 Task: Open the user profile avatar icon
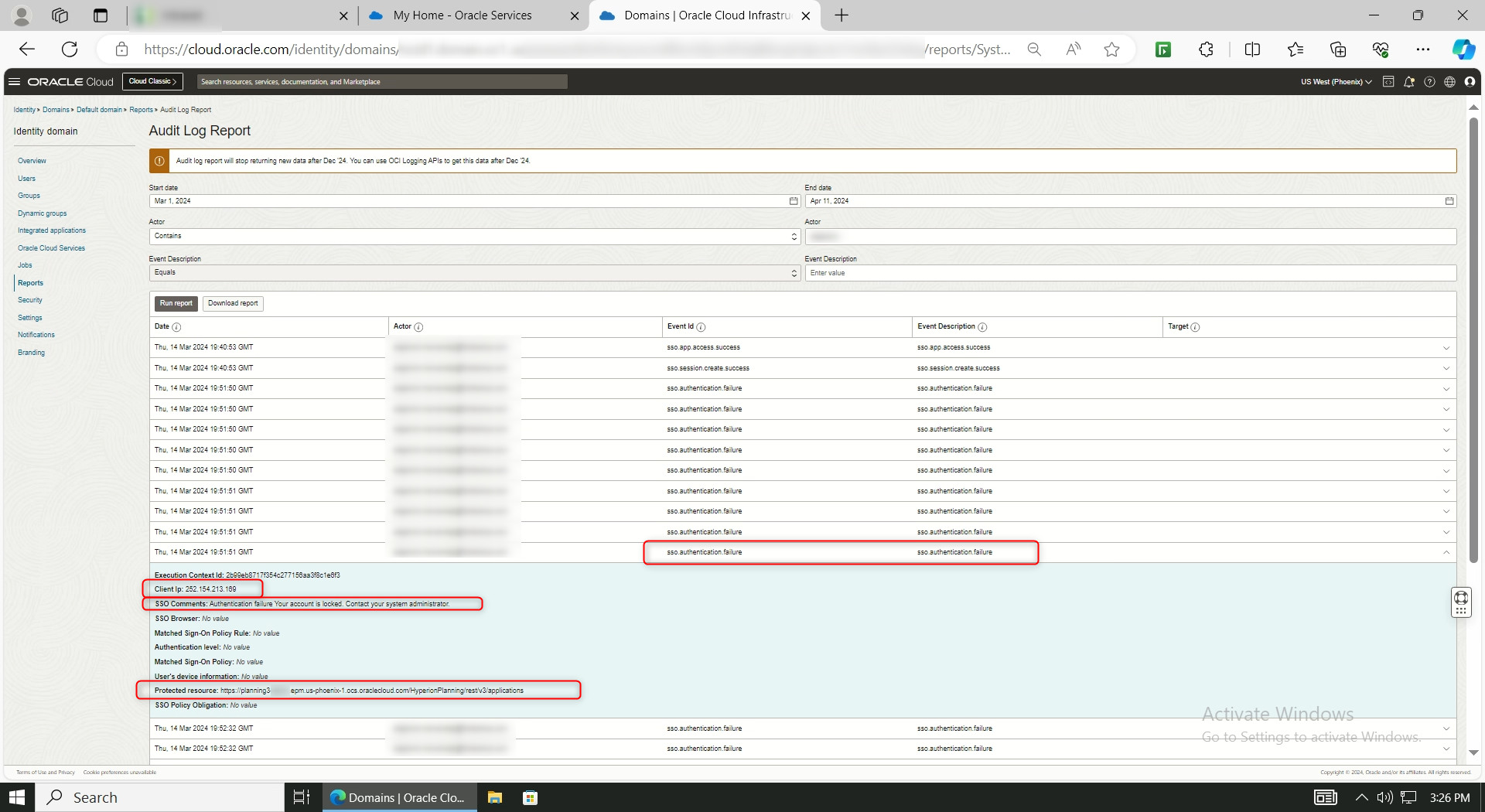pos(1470,81)
